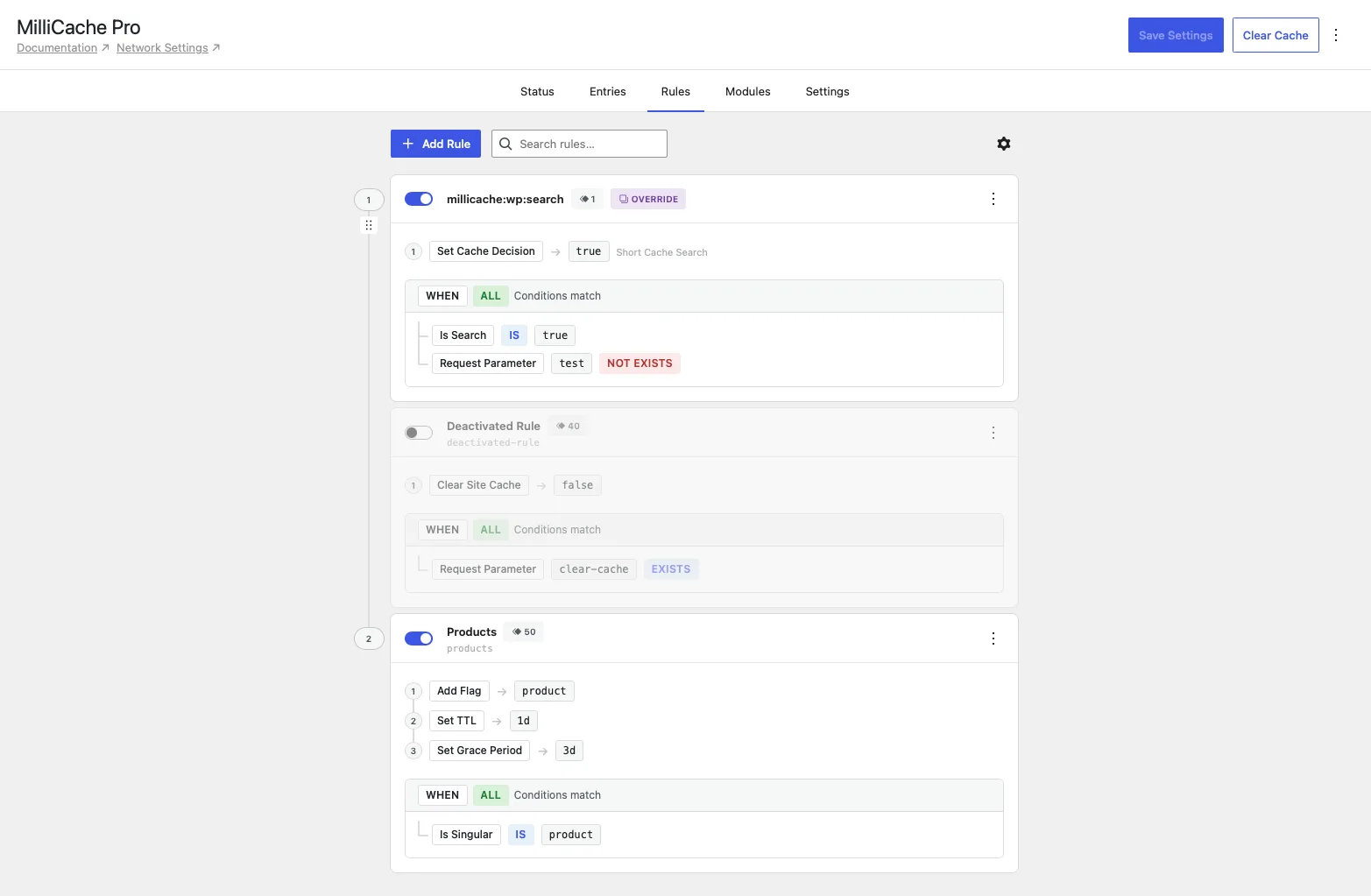Go to the Modules tab

748,91
